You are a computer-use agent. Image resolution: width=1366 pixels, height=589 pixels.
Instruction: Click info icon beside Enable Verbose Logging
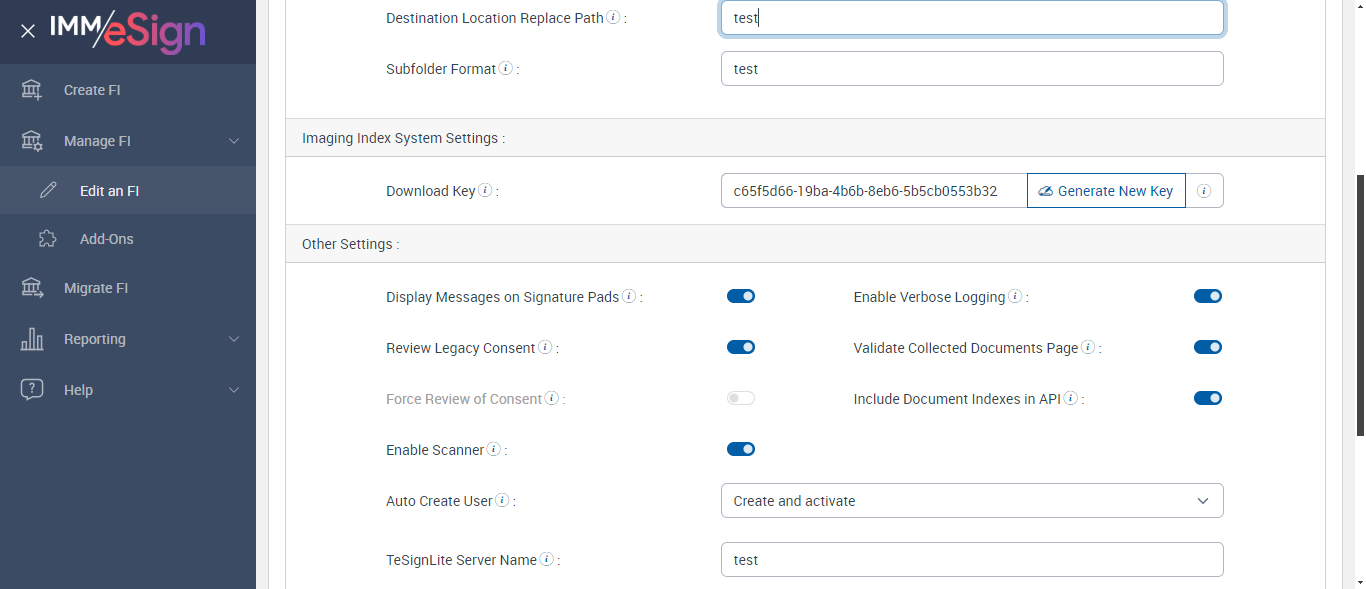pos(1015,297)
